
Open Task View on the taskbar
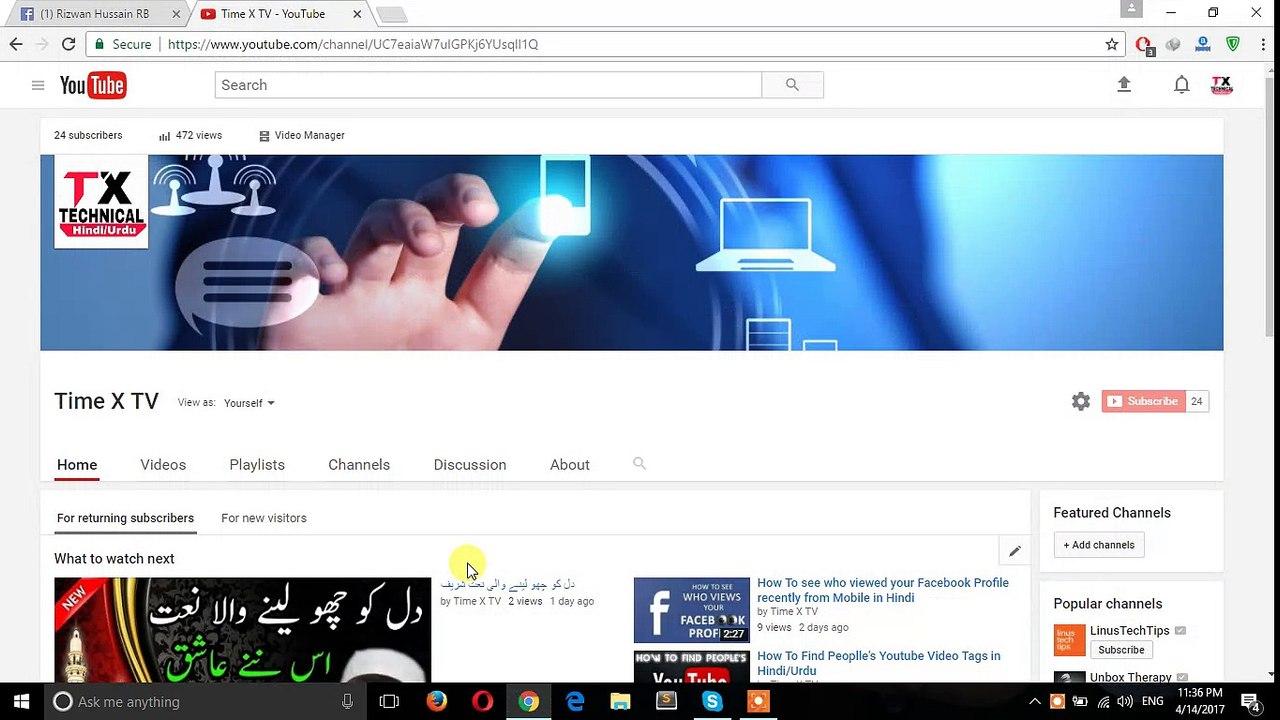(x=389, y=701)
